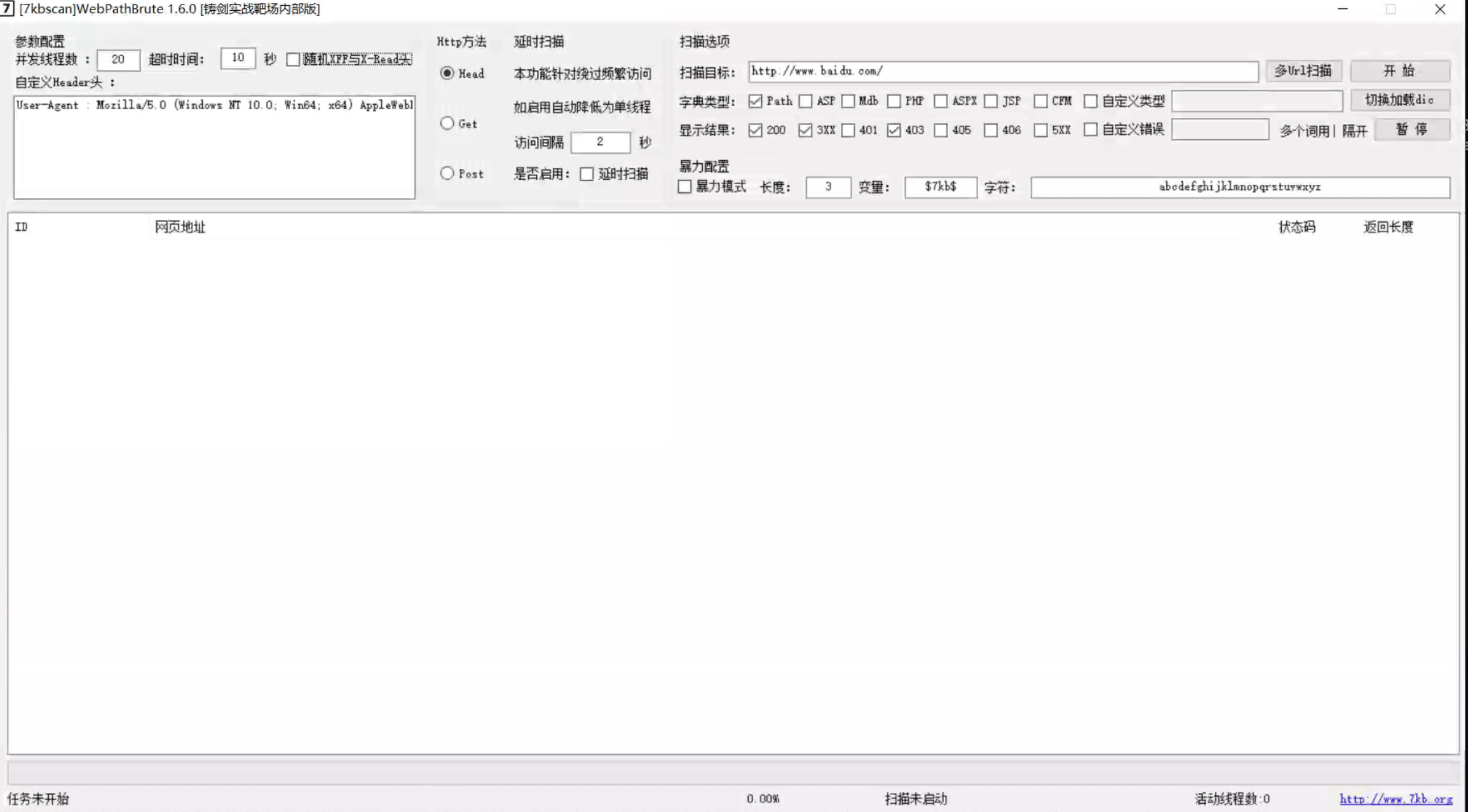Select the Get HTTP method
The image size is (1468, 812).
(447, 123)
